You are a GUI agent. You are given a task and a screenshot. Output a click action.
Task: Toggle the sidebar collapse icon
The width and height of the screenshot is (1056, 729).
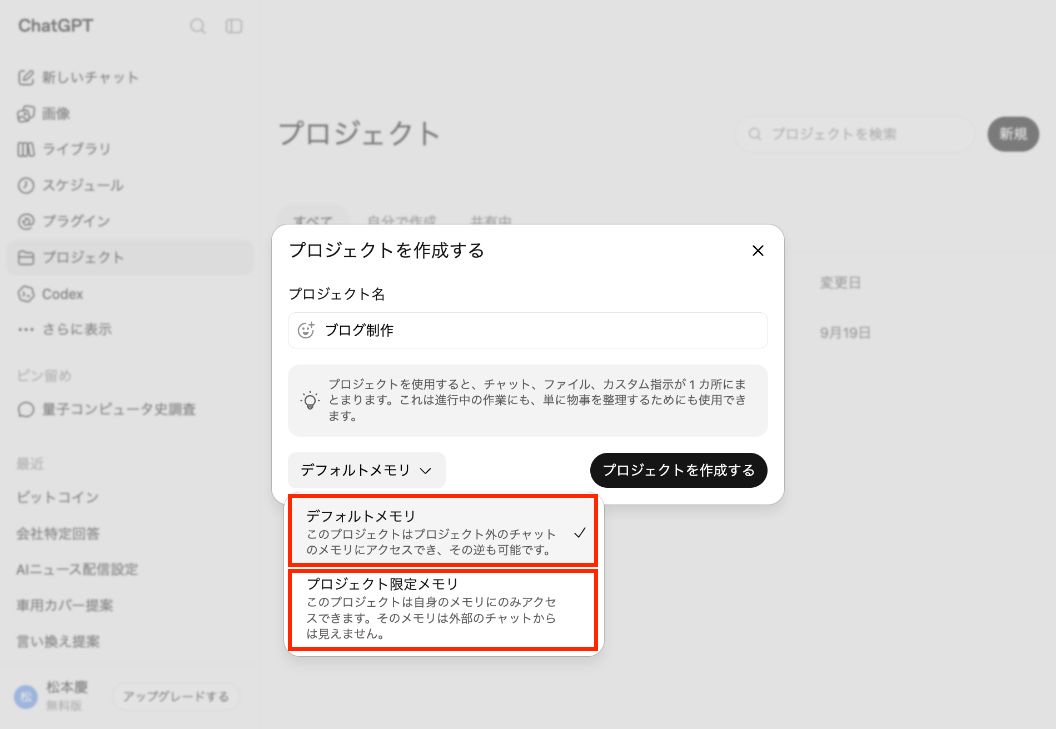tap(234, 26)
